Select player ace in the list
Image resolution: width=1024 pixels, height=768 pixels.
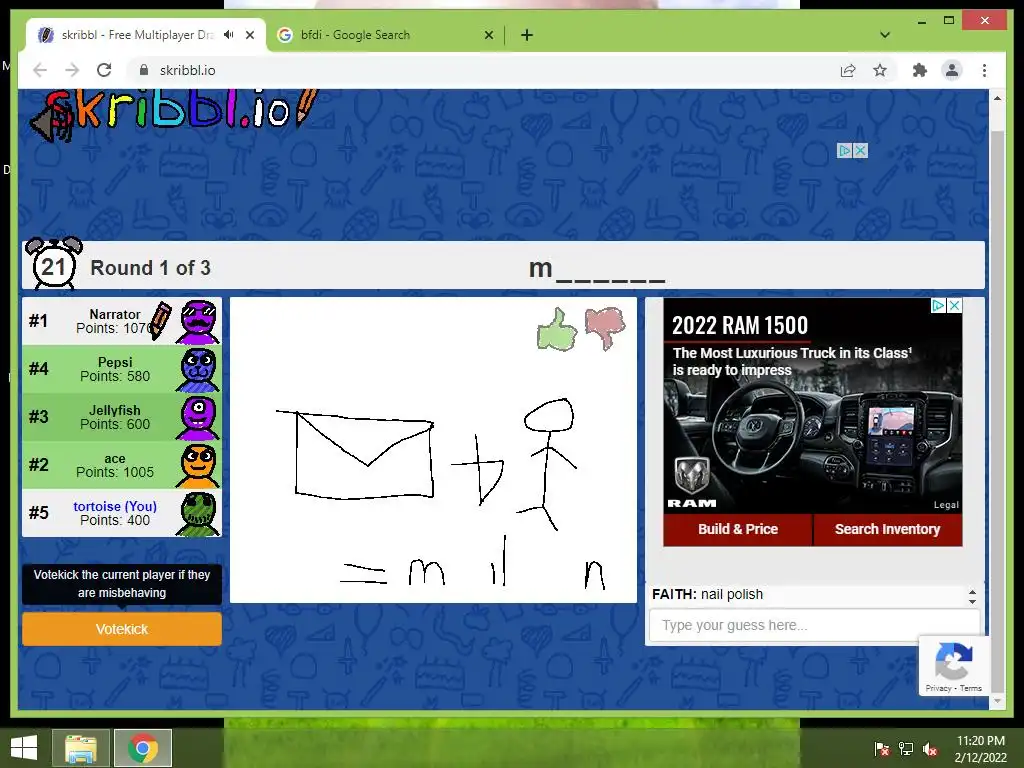coord(122,465)
